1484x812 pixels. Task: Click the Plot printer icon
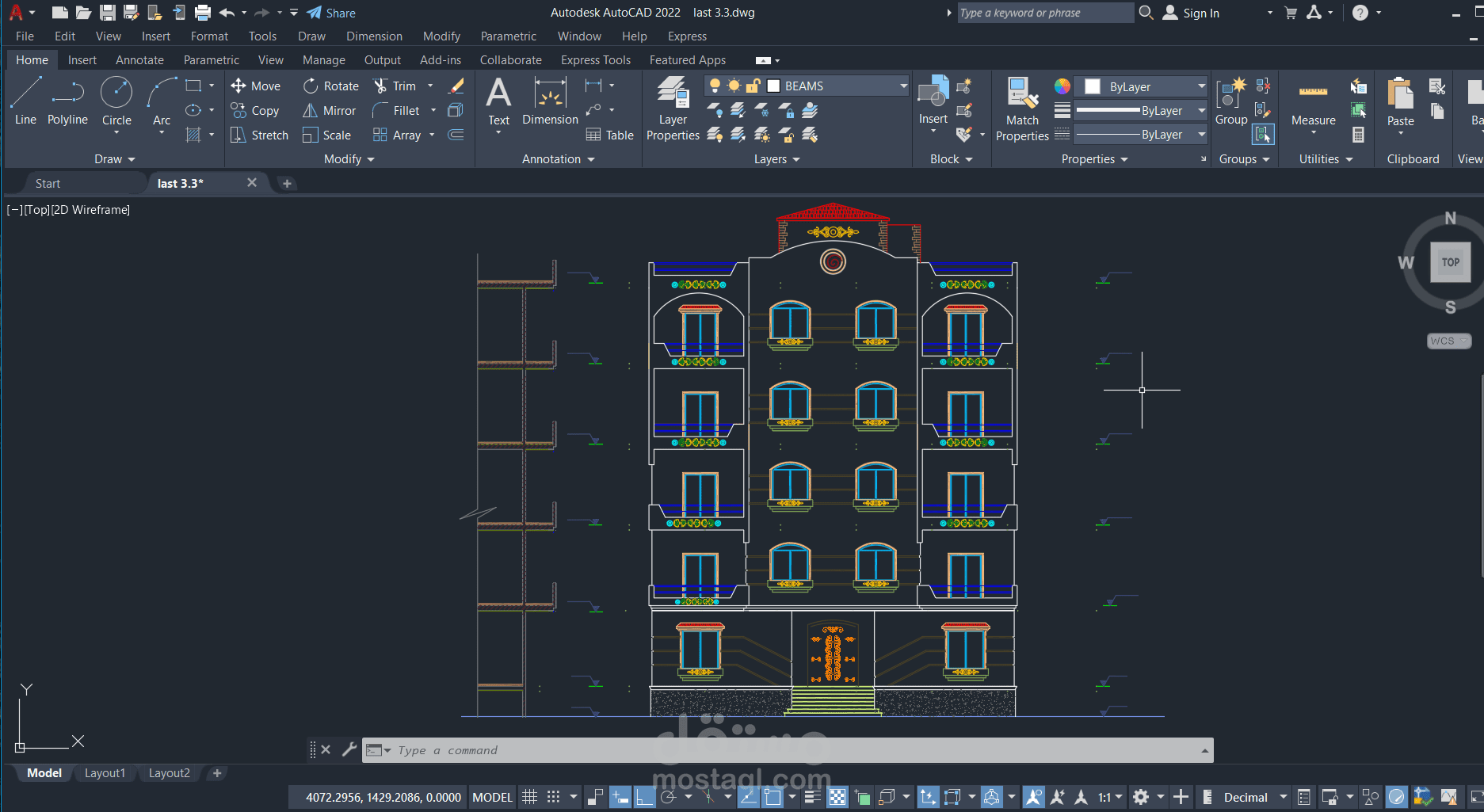click(203, 13)
